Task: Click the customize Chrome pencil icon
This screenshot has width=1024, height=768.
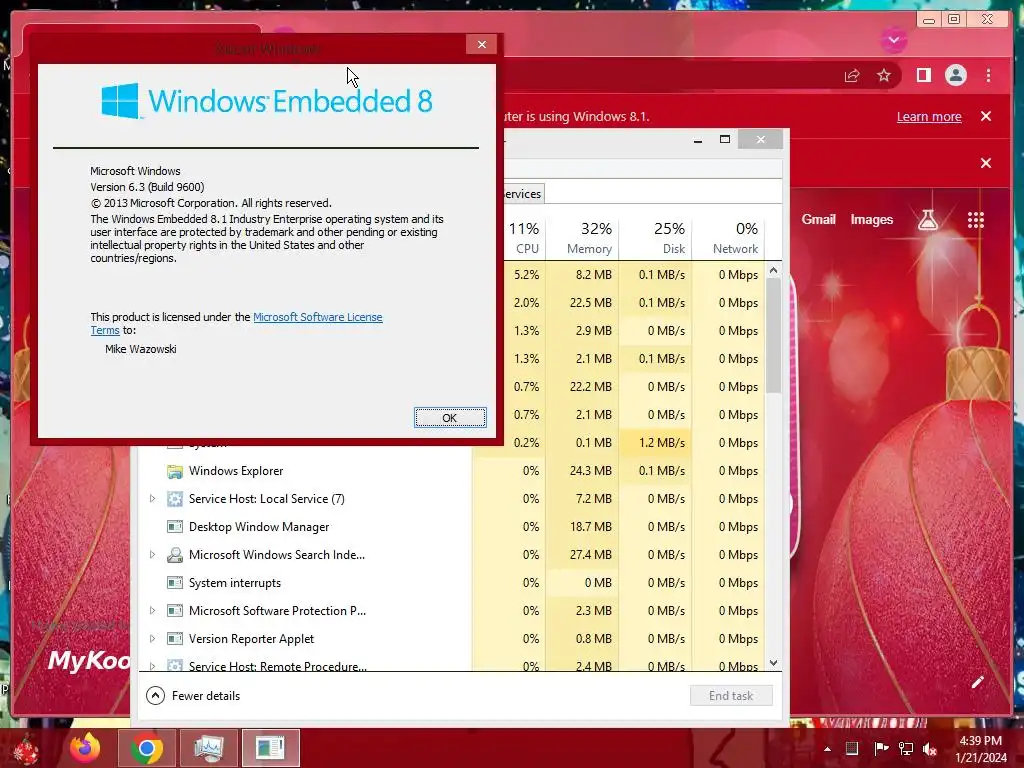Action: 977,682
